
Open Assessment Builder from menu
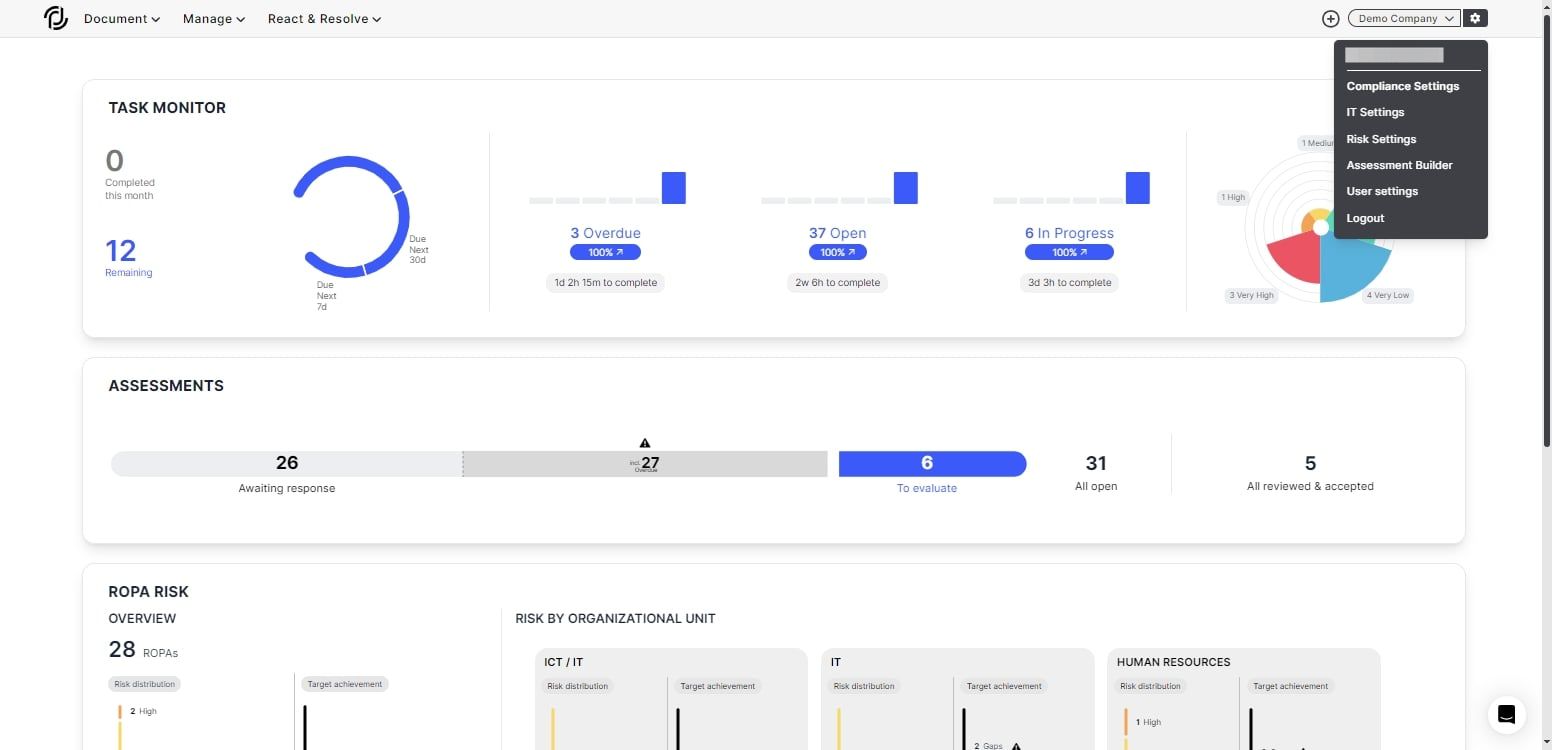coord(1399,165)
